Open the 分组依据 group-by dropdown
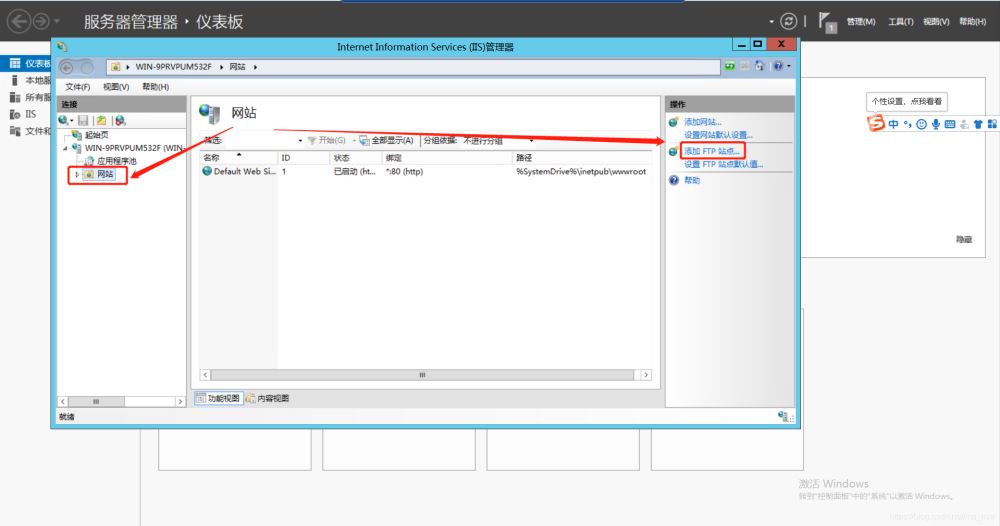Viewport: 1000px width, 526px height. [x=531, y=140]
